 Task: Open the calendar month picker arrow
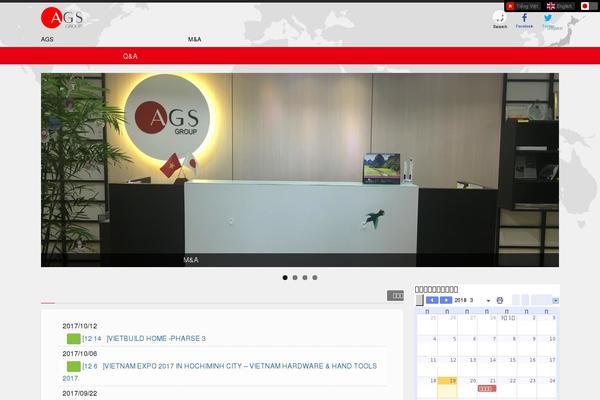click(488, 301)
